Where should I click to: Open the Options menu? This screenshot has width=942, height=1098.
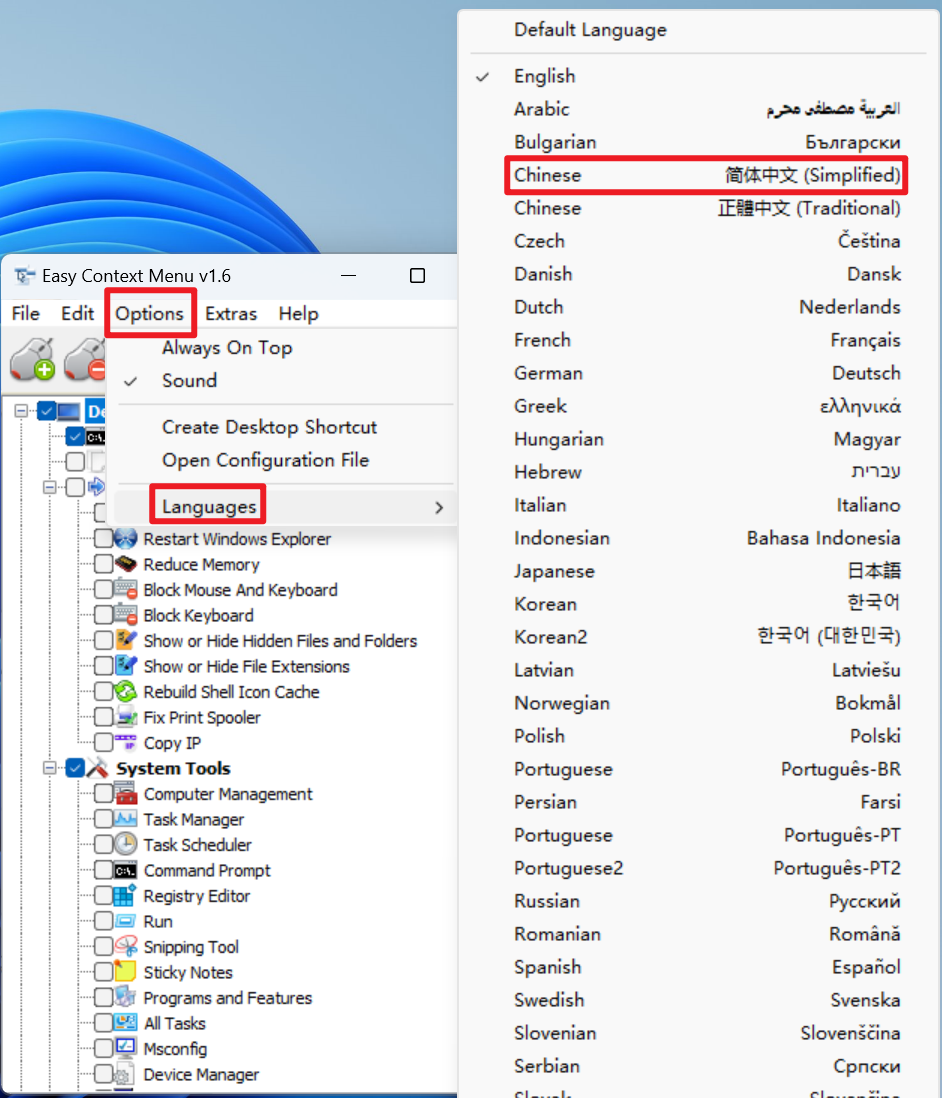pyautogui.click(x=150, y=314)
